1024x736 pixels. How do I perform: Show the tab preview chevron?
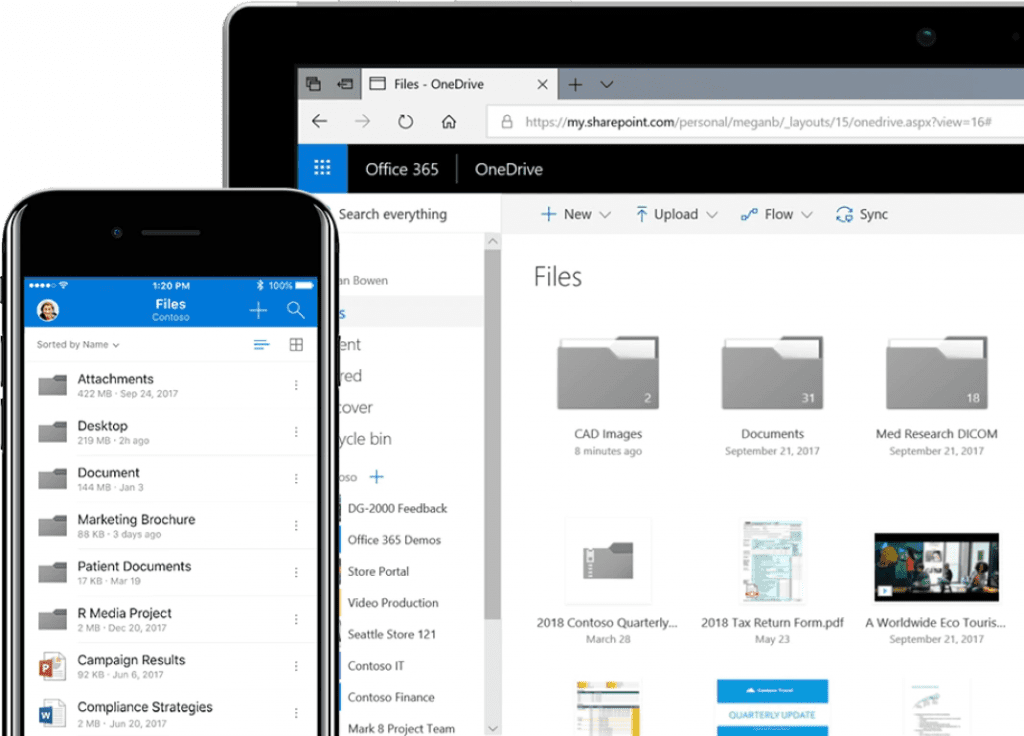point(607,84)
